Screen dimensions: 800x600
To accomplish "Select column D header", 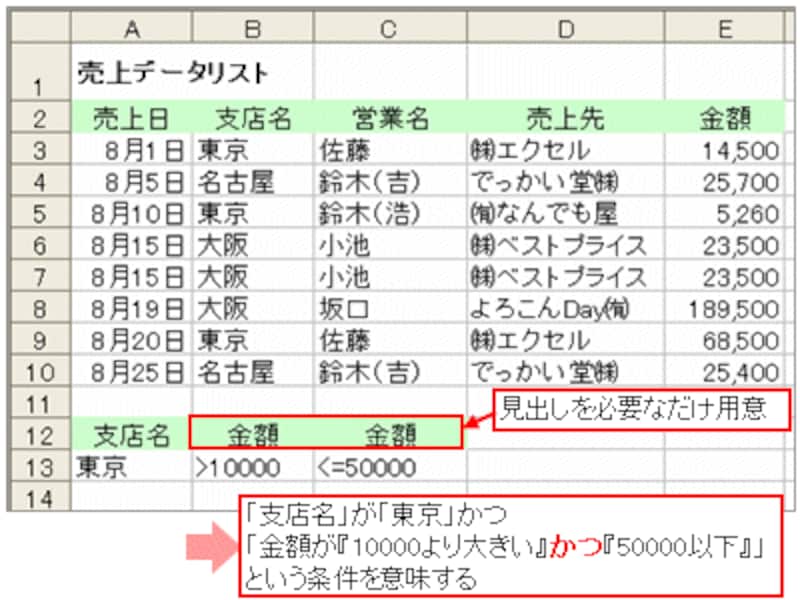I will (x=565, y=28).
